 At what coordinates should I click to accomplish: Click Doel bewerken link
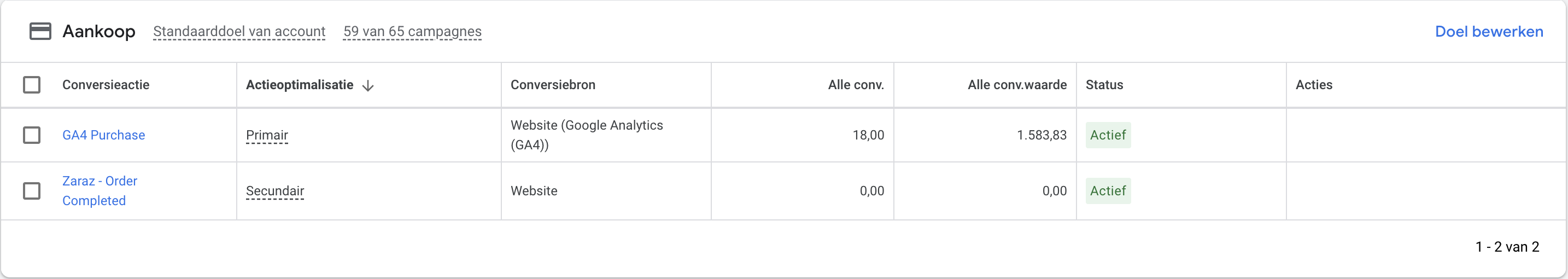(1488, 32)
